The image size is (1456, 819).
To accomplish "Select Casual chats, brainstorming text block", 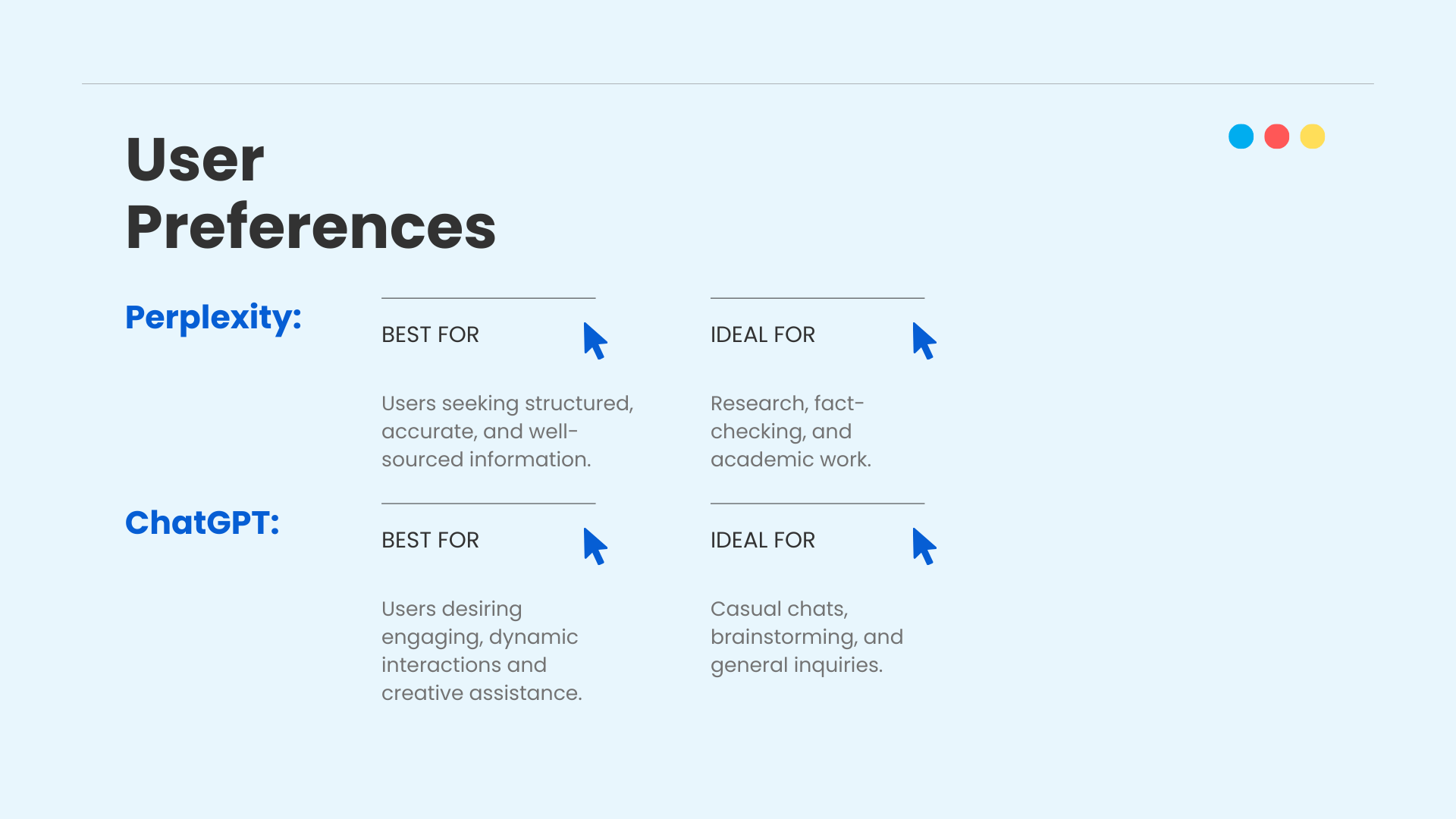I will click(x=807, y=636).
